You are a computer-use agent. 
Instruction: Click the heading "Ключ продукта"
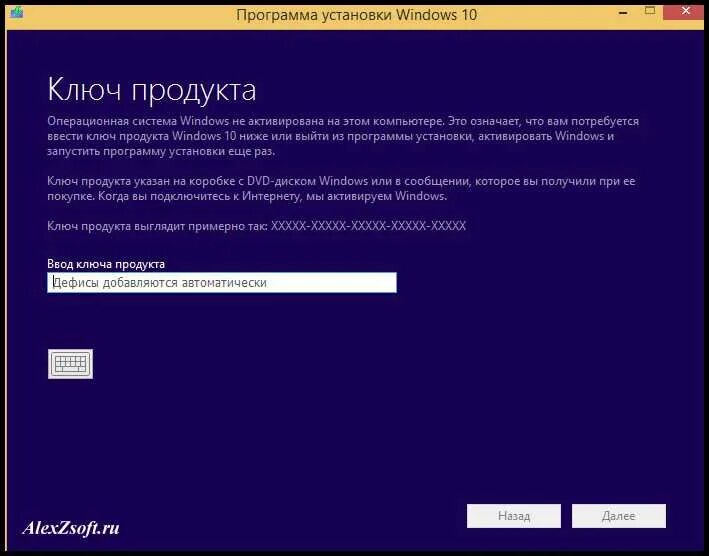click(x=152, y=90)
